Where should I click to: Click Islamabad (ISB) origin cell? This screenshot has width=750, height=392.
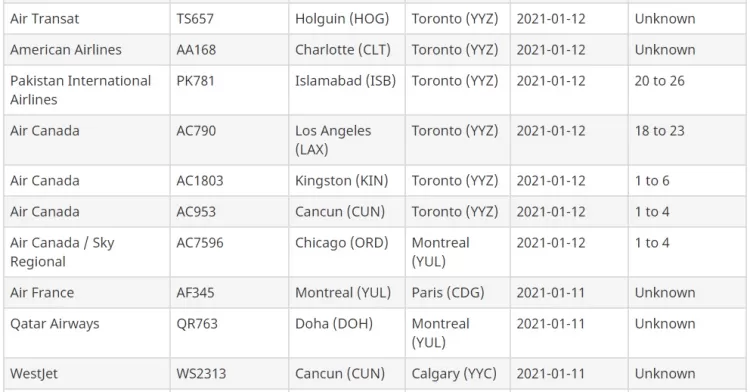point(347,90)
